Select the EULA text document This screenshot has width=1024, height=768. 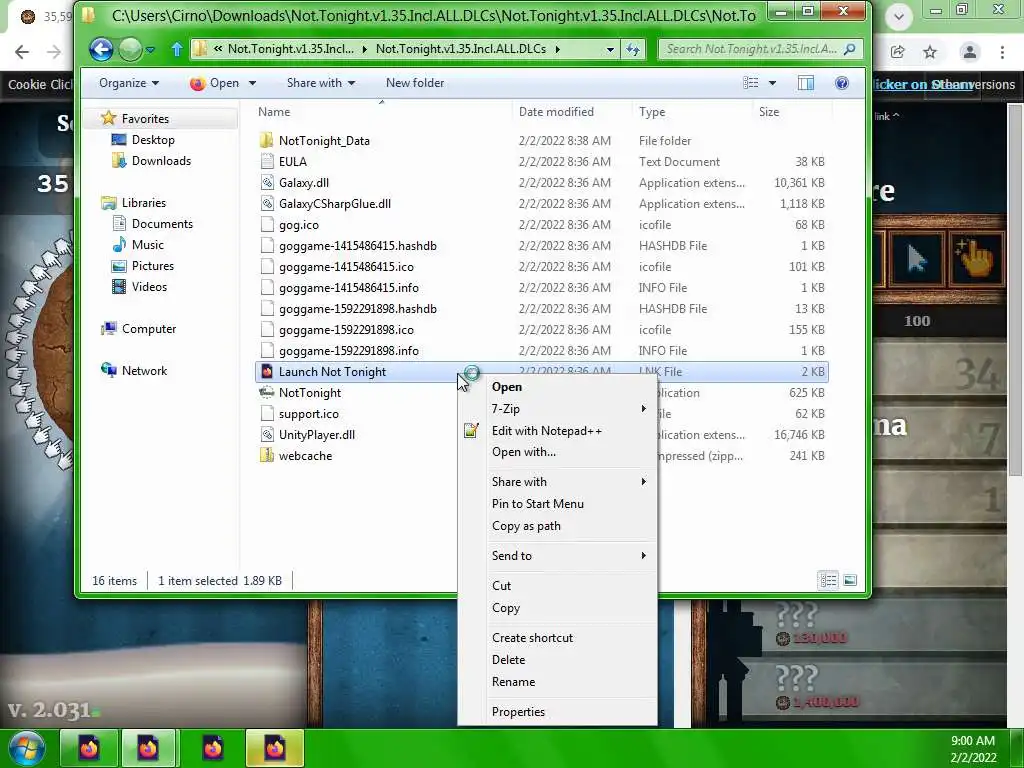pos(293,161)
